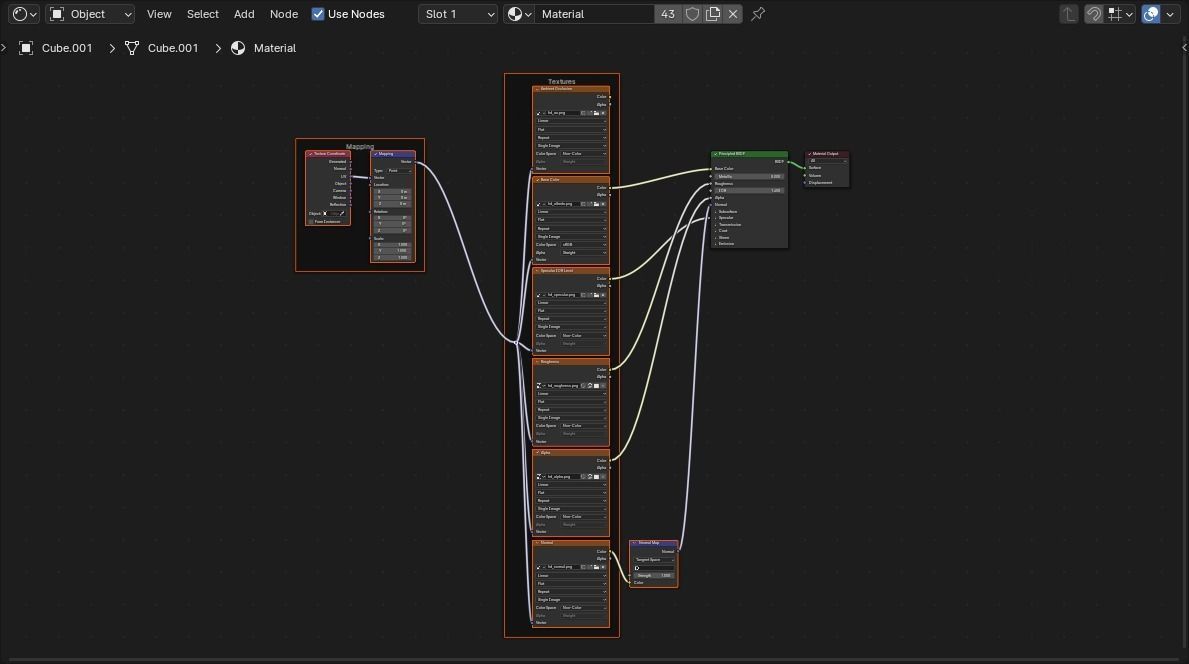Image resolution: width=1189 pixels, height=664 pixels.
Task: Click Material label in breadcrumbs
Action: 275,48
